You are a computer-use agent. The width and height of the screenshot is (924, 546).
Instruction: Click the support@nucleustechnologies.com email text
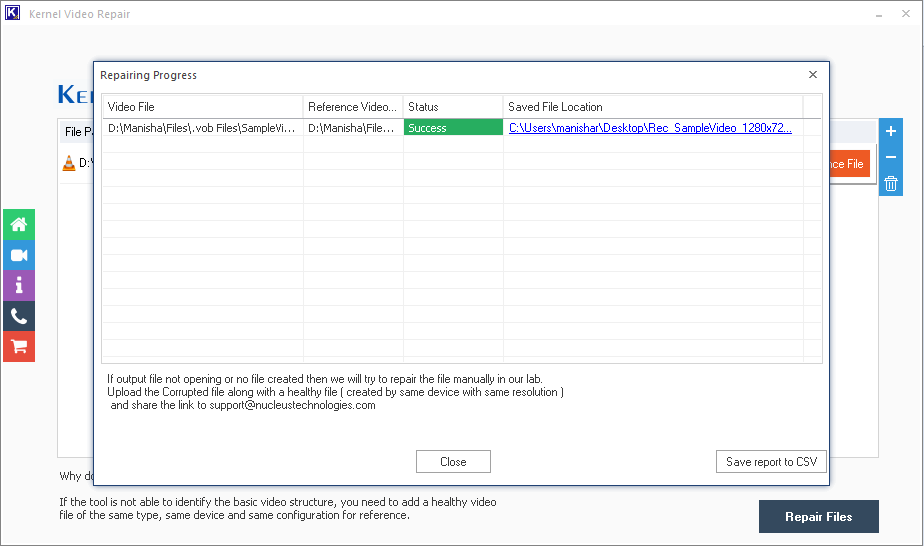(x=292, y=405)
